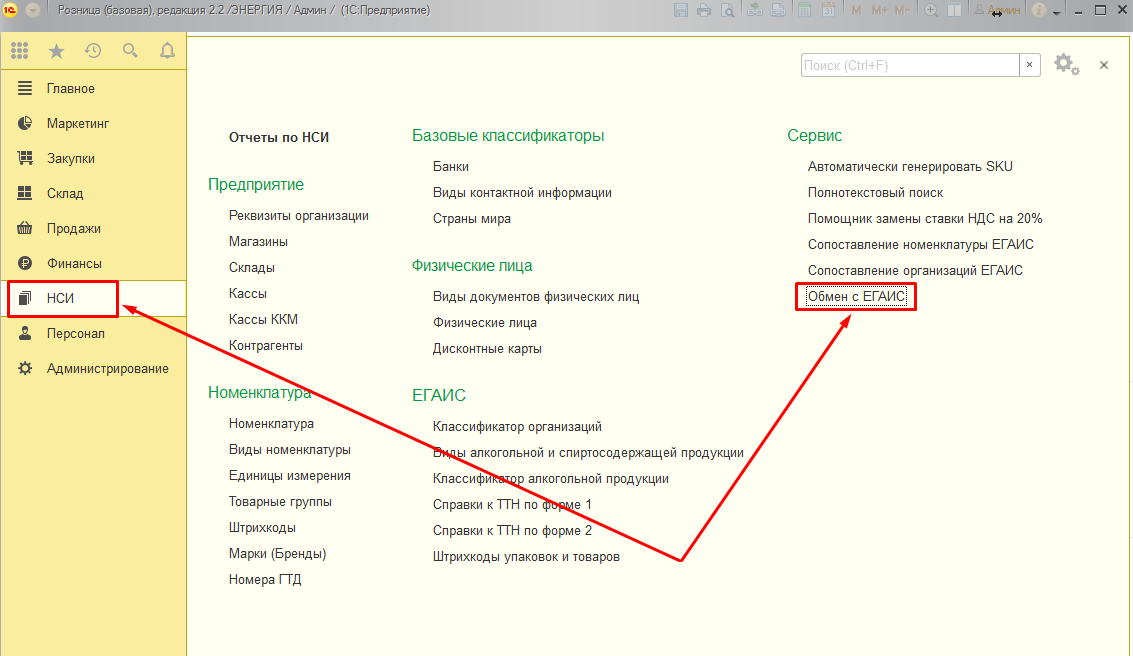This screenshot has height=656, width=1133.
Task: Open Номера ГТД
Action: (265, 579)
